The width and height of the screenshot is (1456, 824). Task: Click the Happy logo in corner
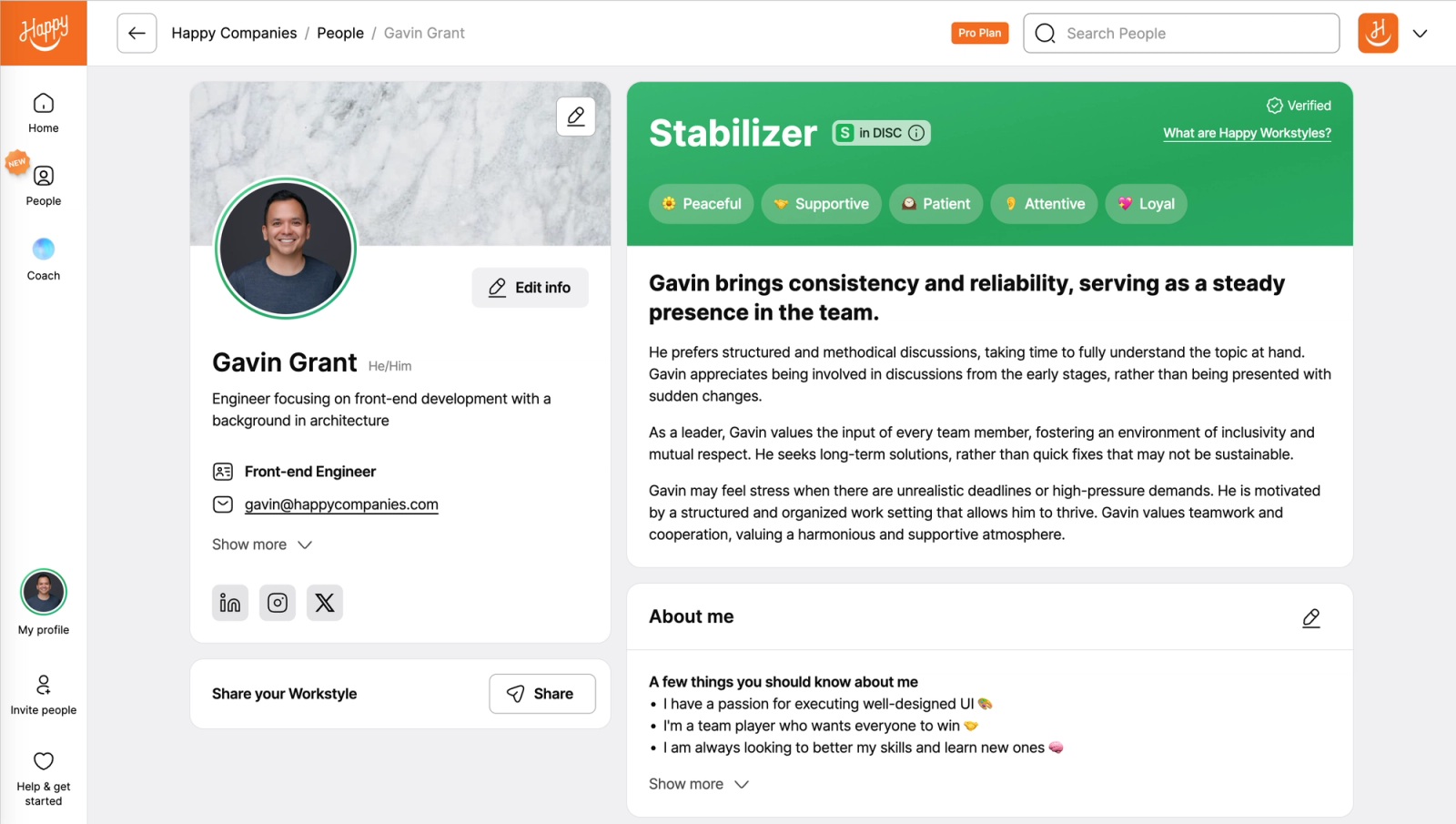pyautogui.click(x=44, y=33)
